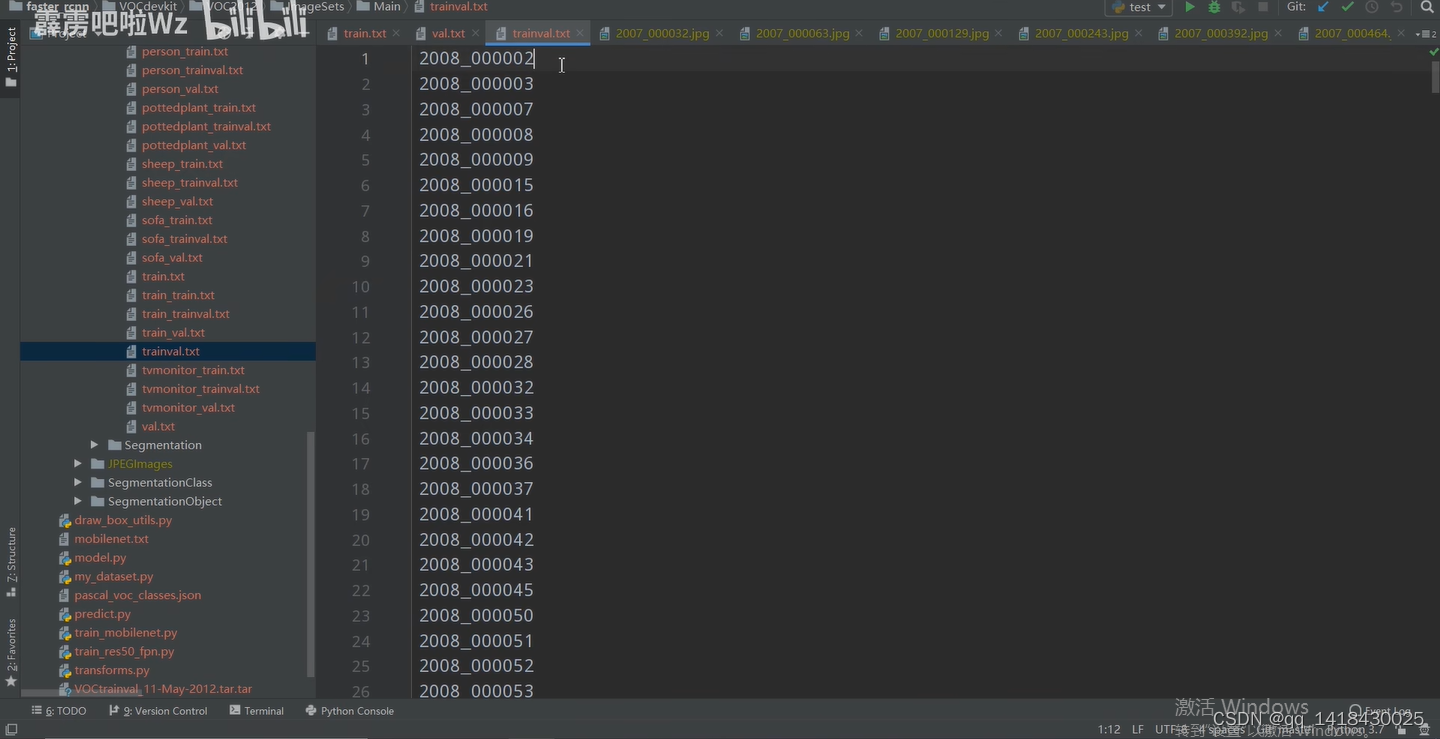Screen dimensions: 1440x739
Task: Close the 2007_000392.jpg tab
Action: pos(1278,33)
